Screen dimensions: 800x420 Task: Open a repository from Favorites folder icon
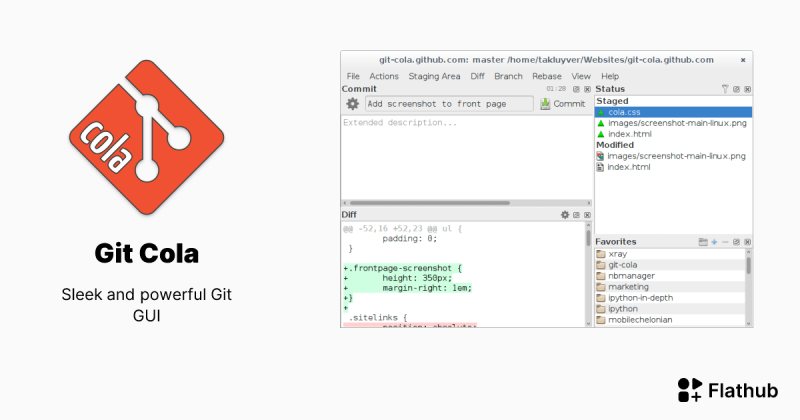coord(703,242)
